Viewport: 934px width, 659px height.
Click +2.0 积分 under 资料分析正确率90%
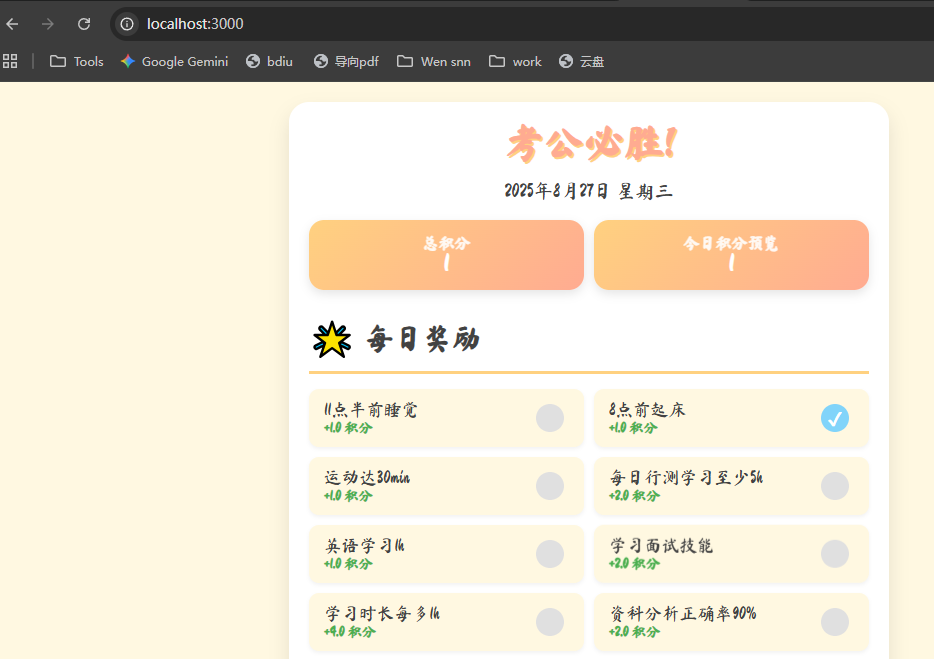[634, 632]
